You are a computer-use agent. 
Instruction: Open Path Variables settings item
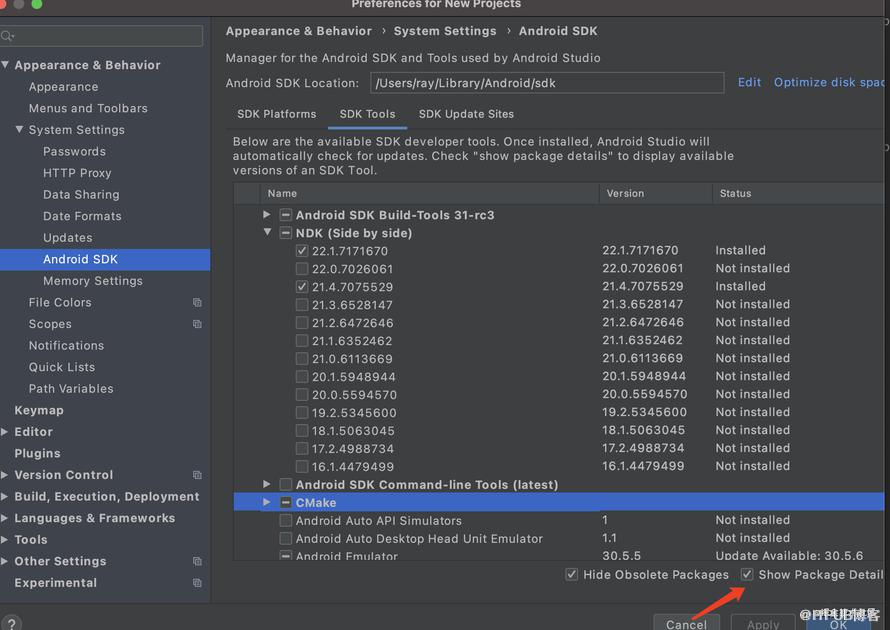71,389
